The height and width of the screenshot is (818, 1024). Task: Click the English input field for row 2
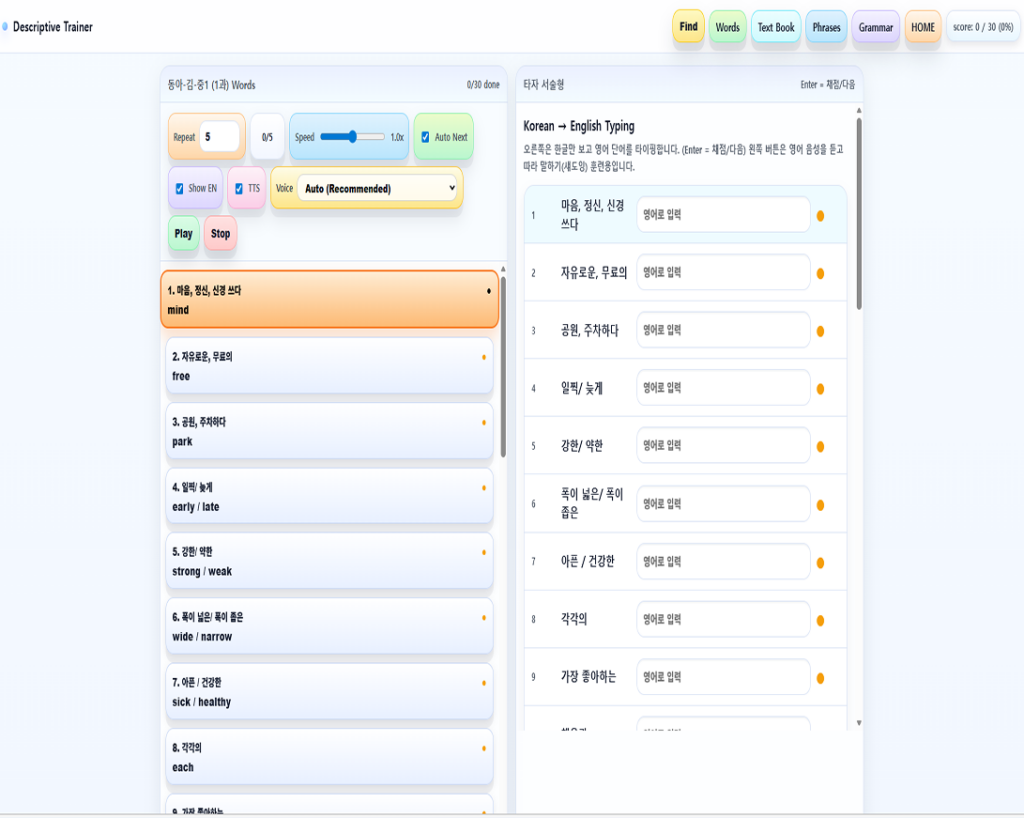point(723,272)
